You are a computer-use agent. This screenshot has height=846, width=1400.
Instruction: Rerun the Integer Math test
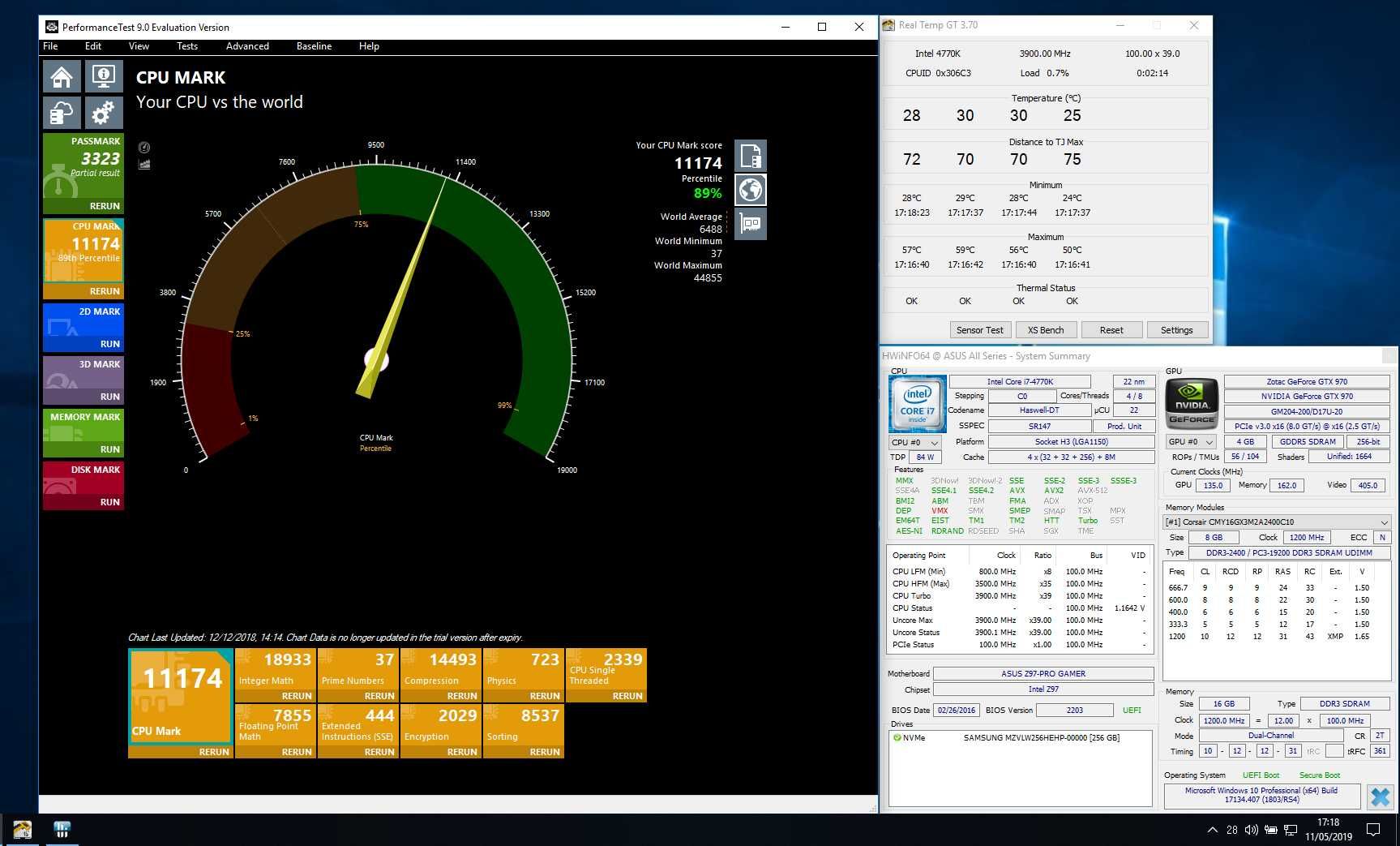coord(297,696)
